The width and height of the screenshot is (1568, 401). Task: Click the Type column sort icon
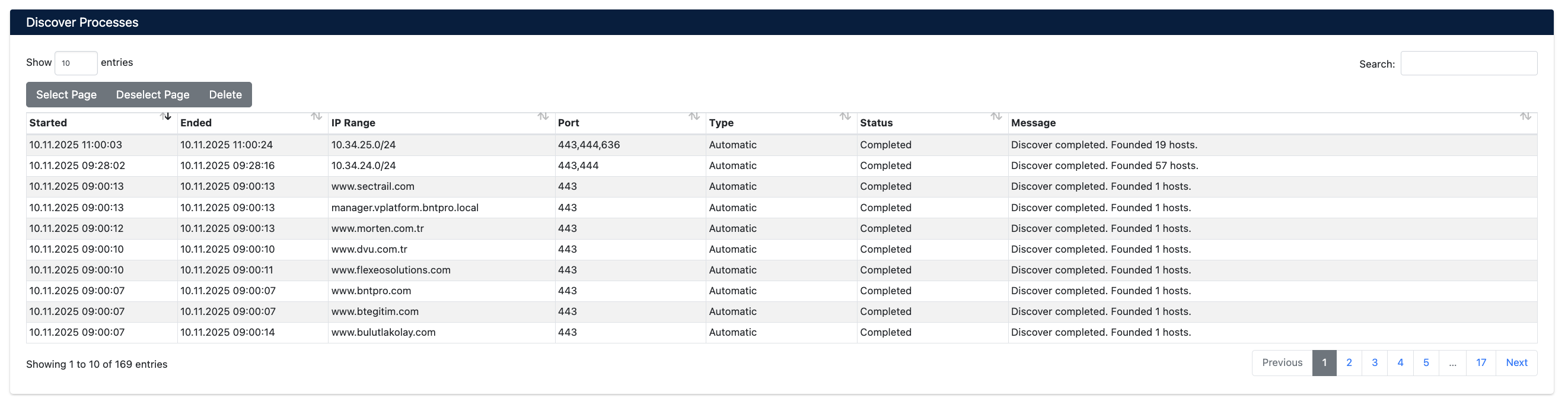pos(845,116)
